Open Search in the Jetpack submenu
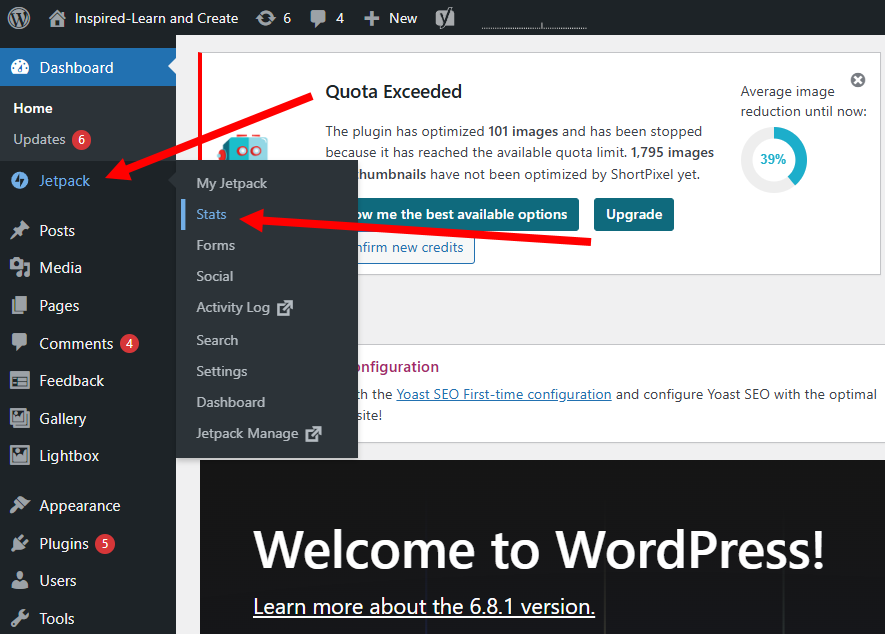 pyautogui.click(x=217, y=340)
